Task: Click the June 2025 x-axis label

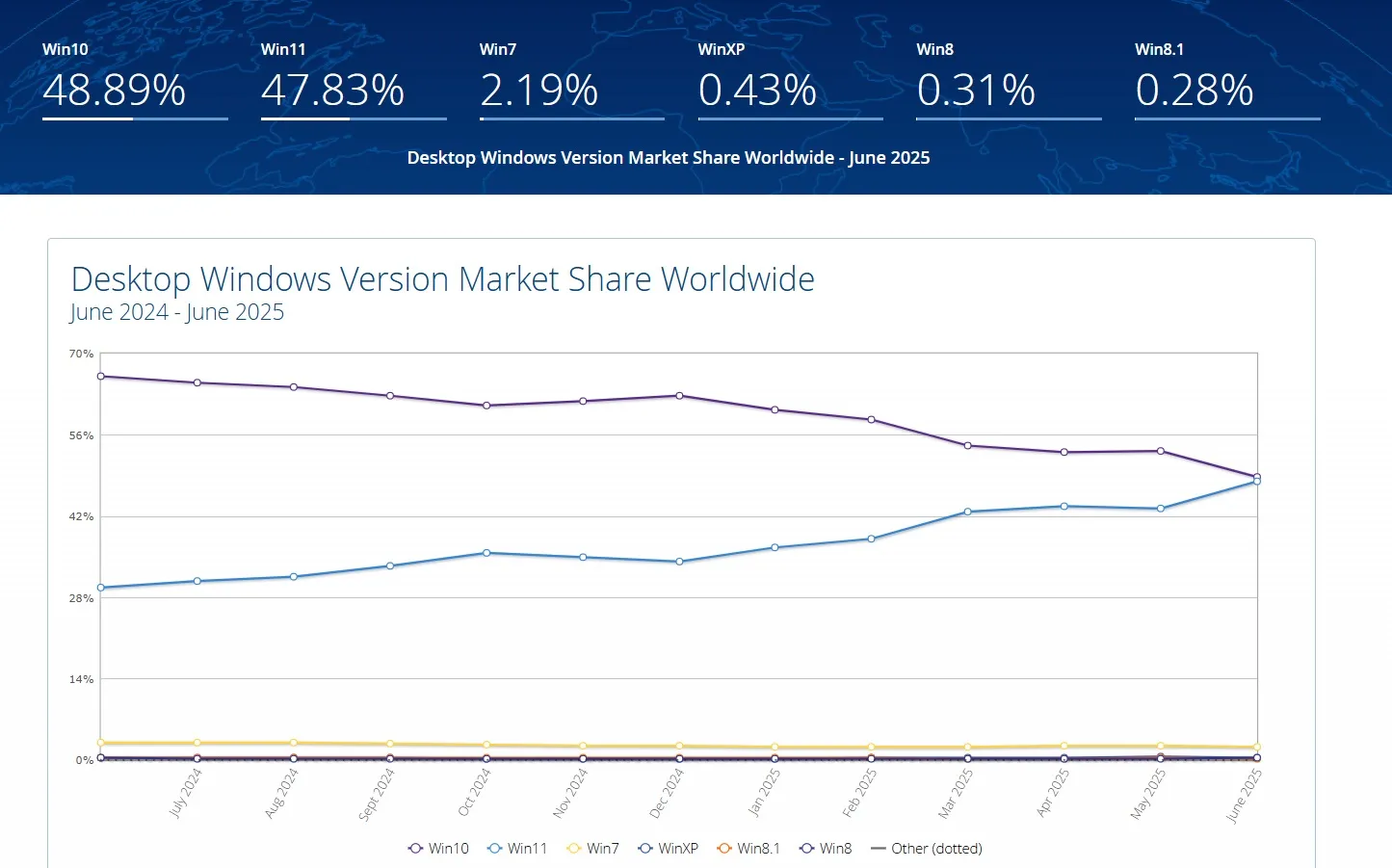Action: (x=1244, y=796)
